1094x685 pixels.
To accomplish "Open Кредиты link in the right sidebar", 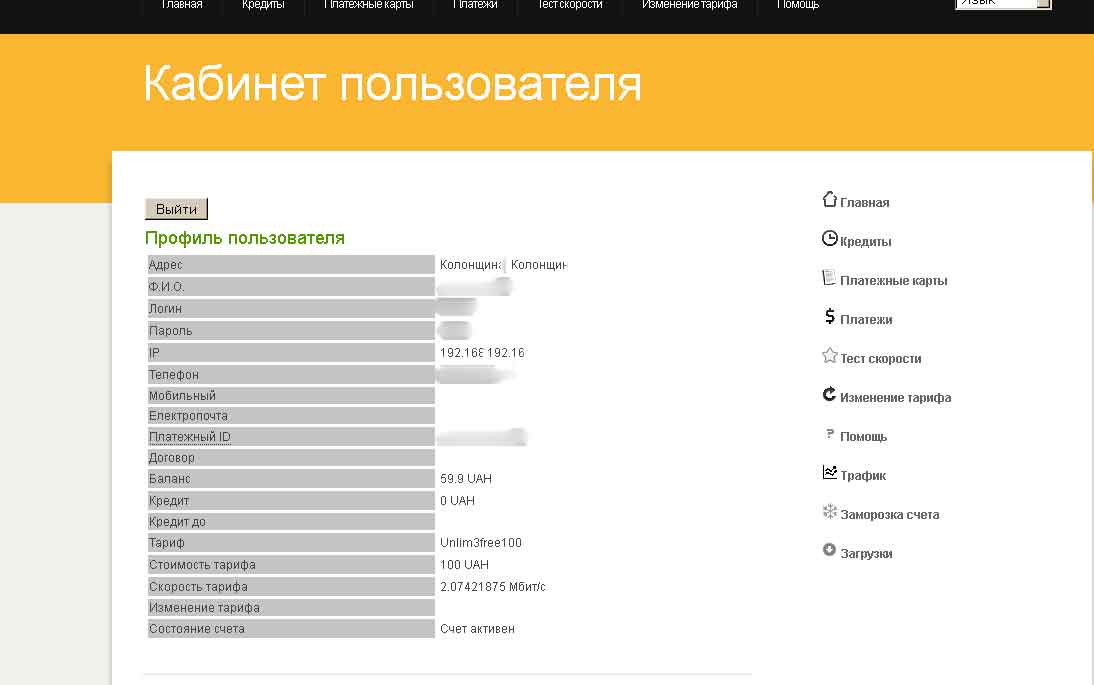I will 865,241.
